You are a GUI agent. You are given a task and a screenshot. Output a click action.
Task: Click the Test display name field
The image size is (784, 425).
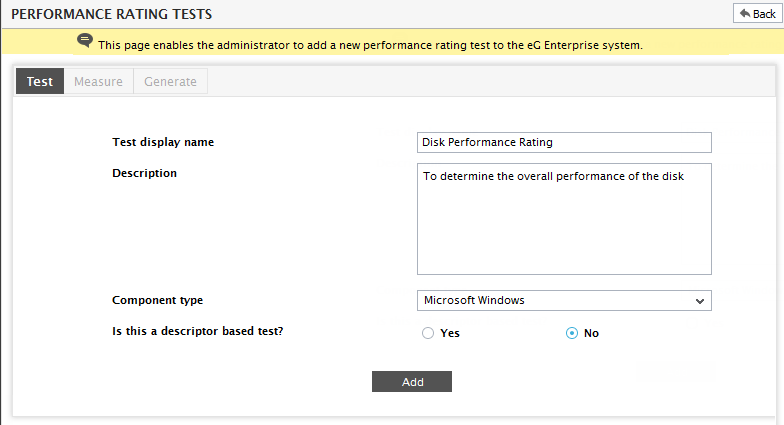coord(564,142)
